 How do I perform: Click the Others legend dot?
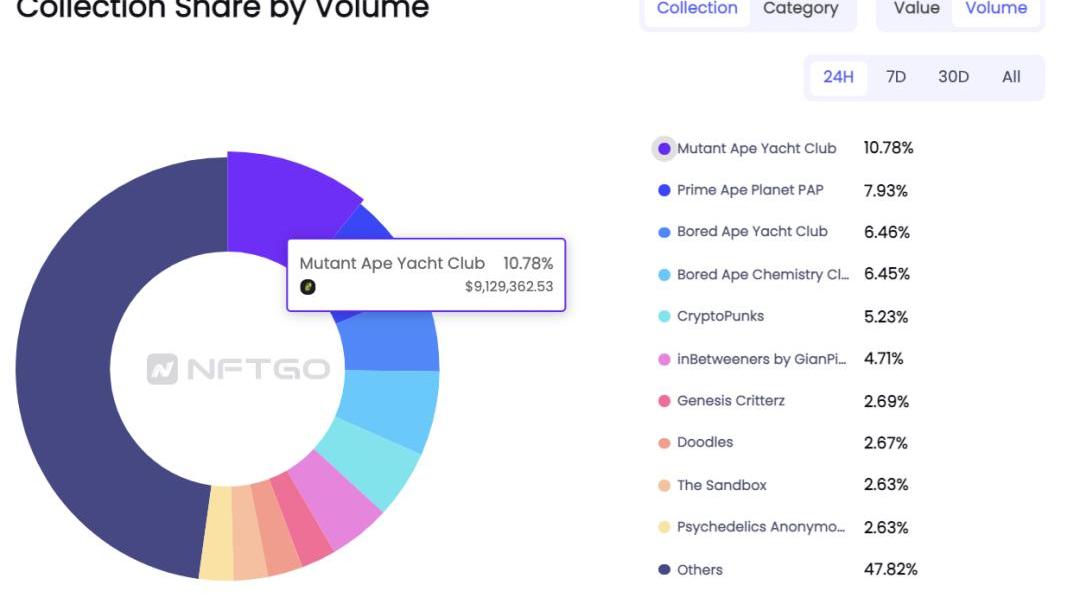(x=664, y=570)
